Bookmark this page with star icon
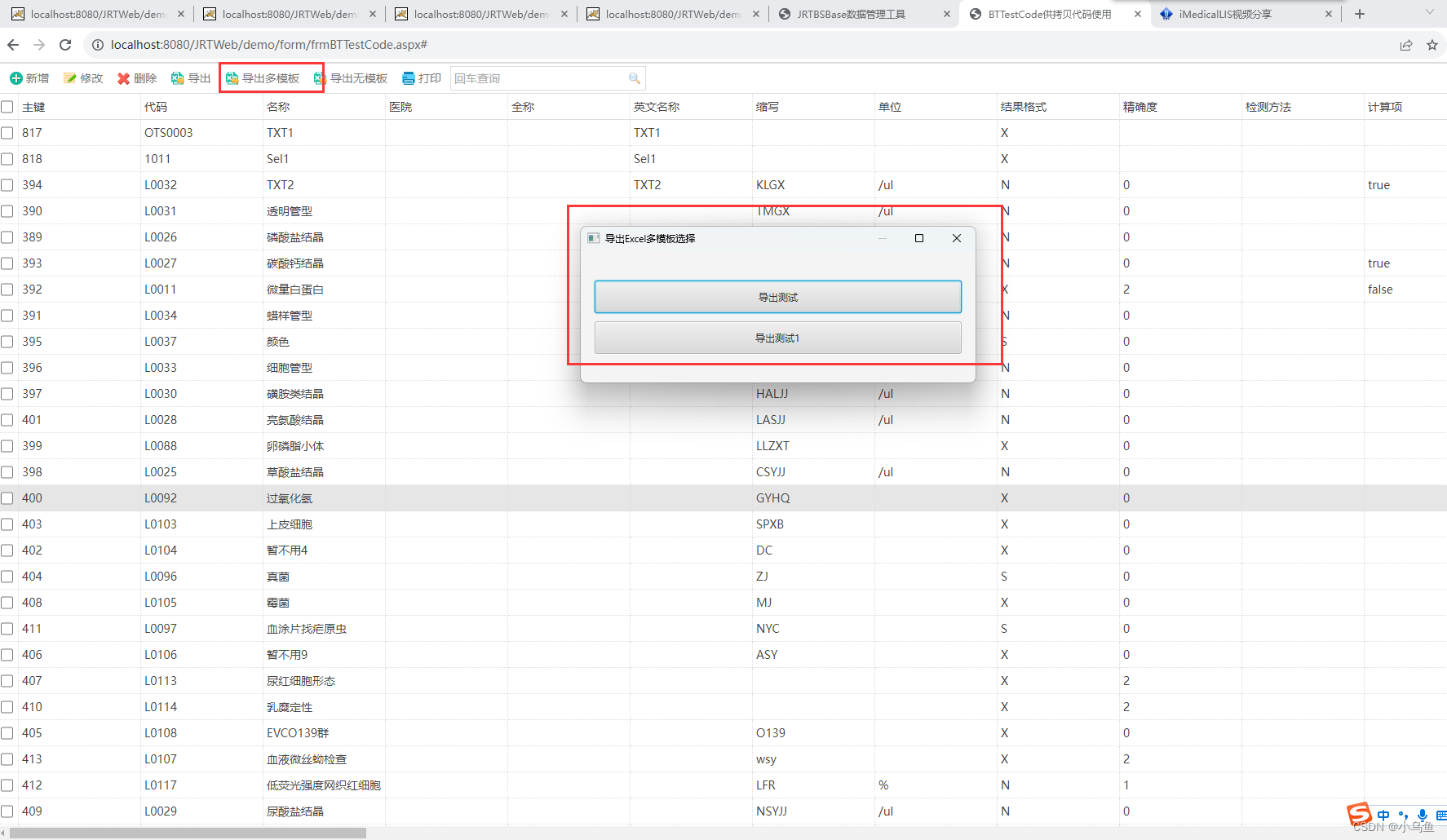This screenshot has width=1447, height=840. click(1432, 45)
